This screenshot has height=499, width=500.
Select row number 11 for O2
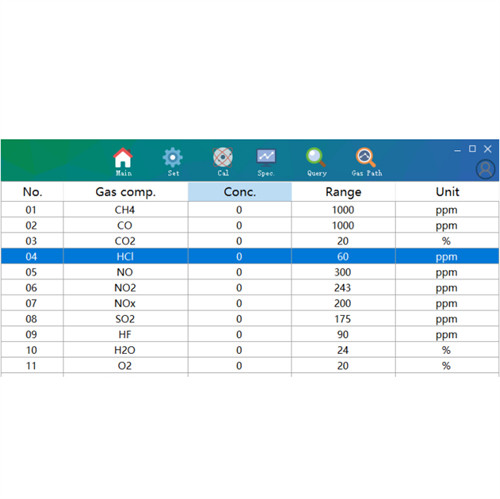click(250, 366)
